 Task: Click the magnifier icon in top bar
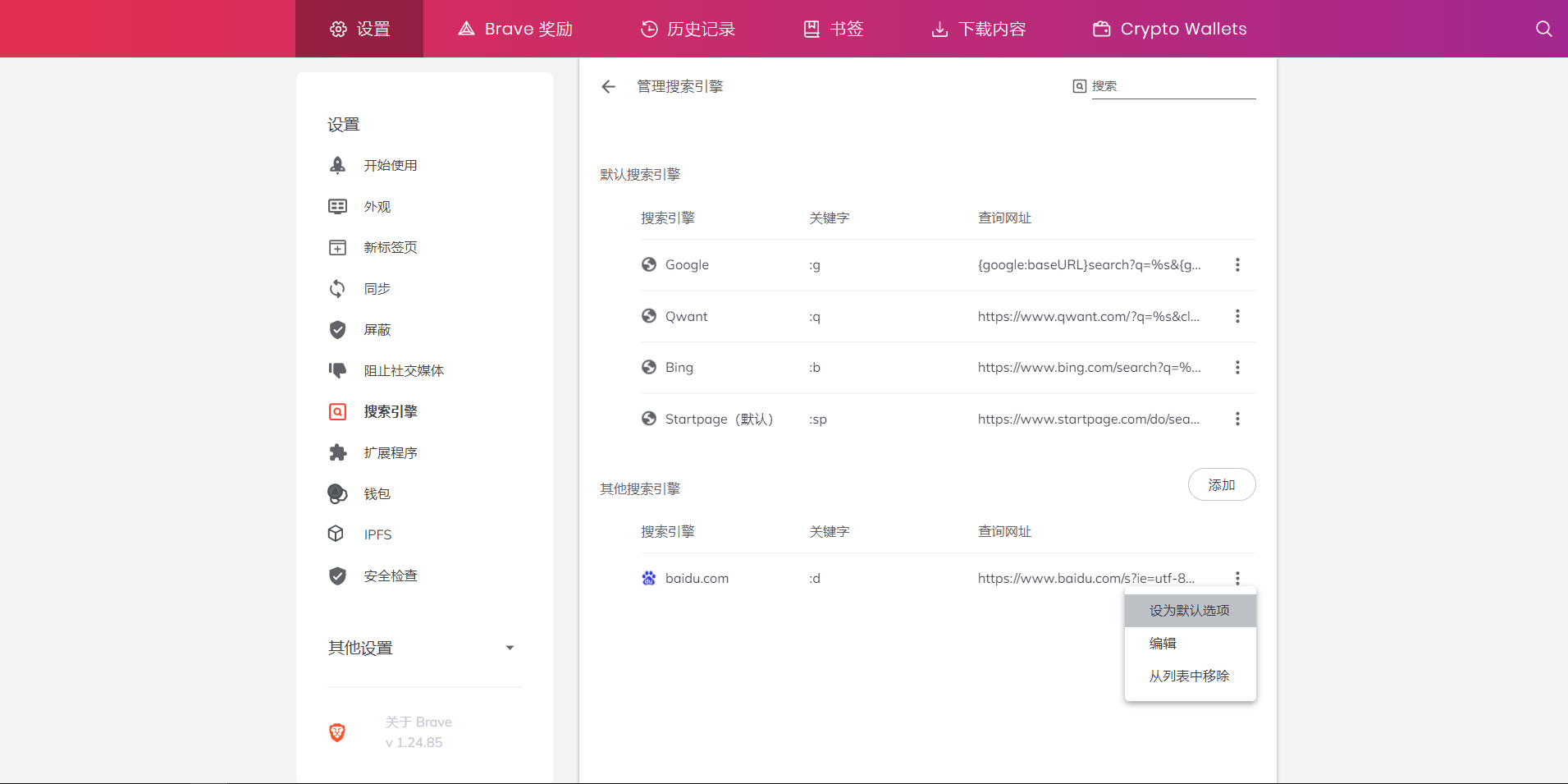[1543, 29]
